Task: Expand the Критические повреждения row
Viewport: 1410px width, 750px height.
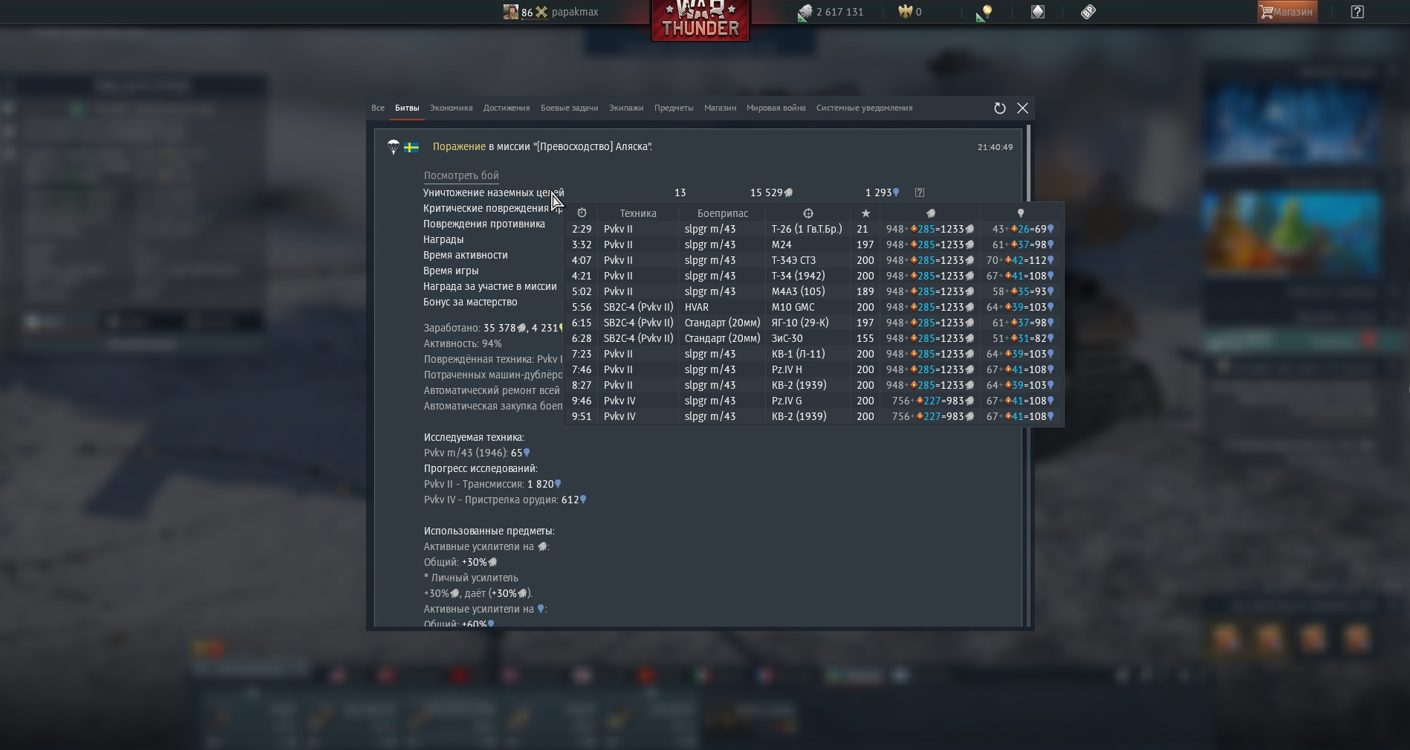Action: click(x=485, y=209)
